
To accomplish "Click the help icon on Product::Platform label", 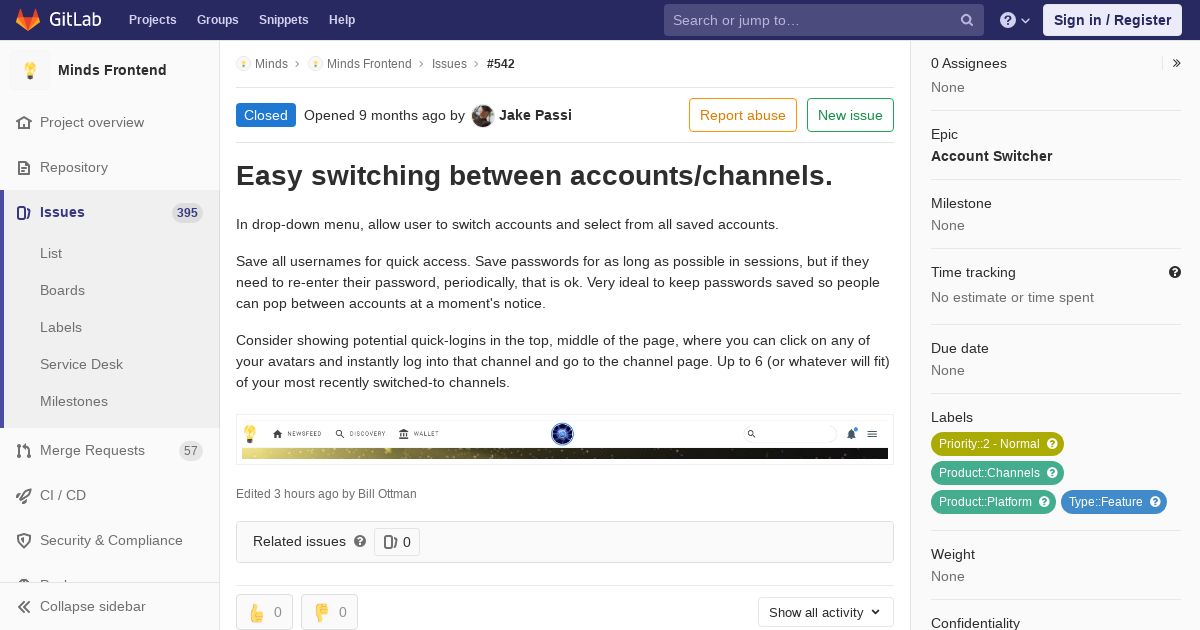I will pos(1044,502).
